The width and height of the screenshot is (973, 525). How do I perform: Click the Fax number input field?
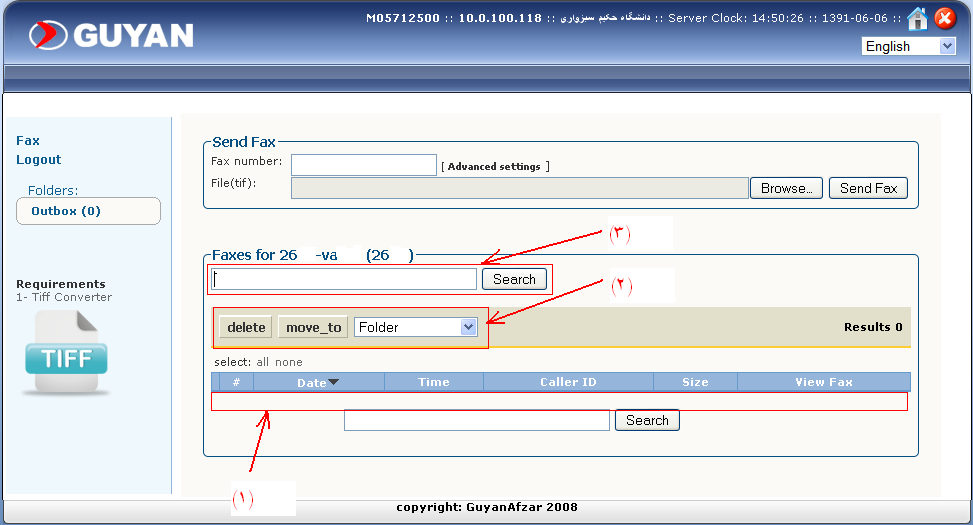point(363,165)
